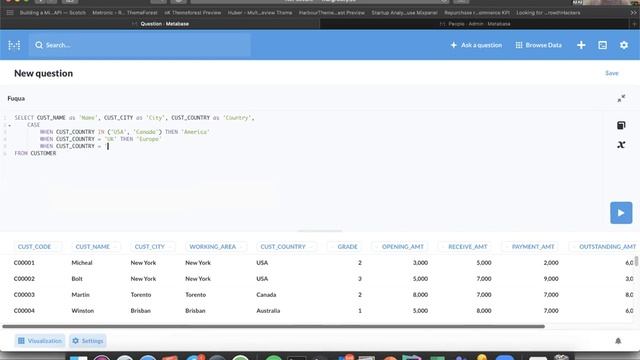Click the alert bell icon
640x360 pixels.
click(618, 340)
